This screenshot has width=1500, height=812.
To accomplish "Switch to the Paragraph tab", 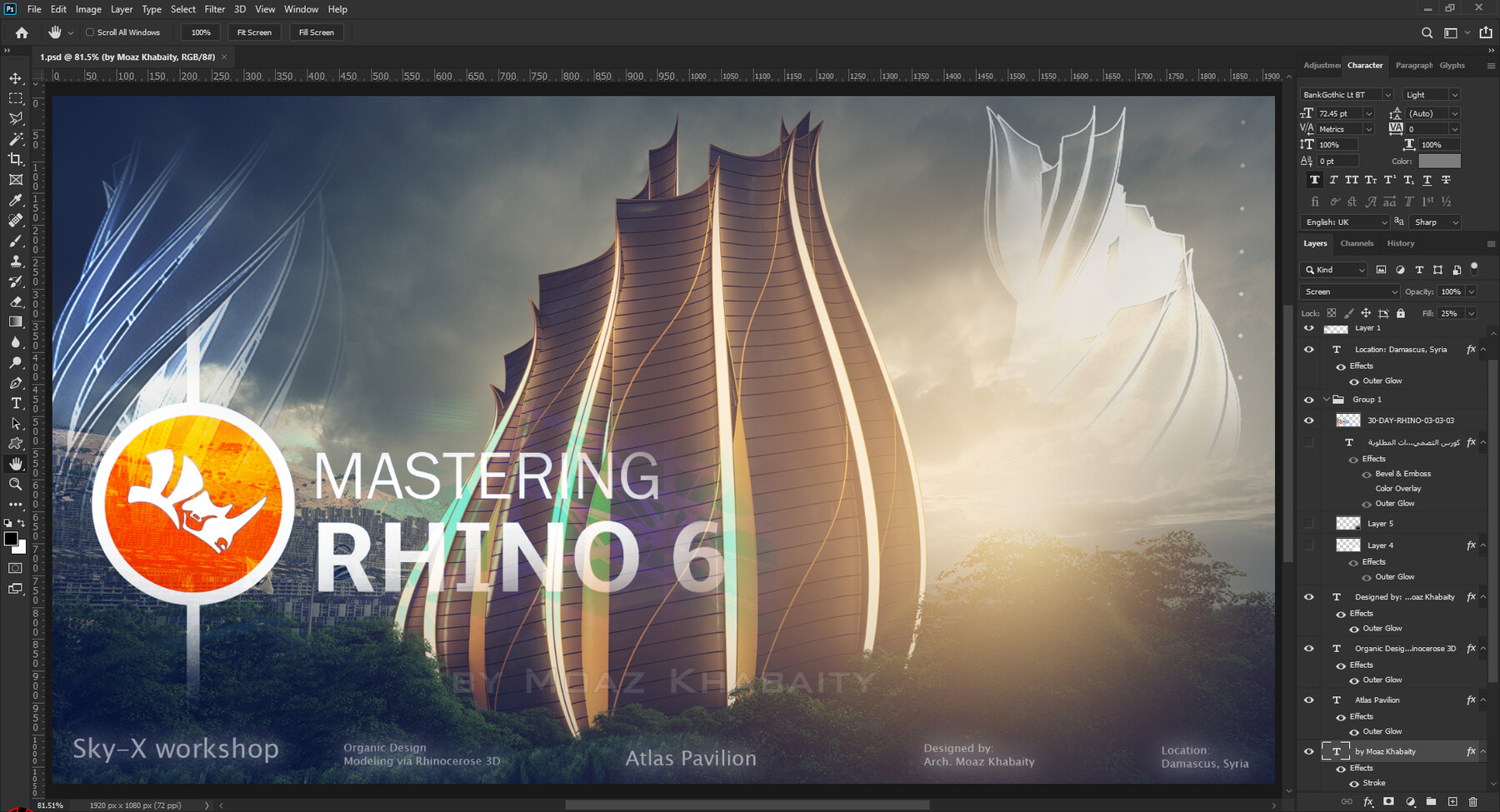I will click(x=1414, y=65).
